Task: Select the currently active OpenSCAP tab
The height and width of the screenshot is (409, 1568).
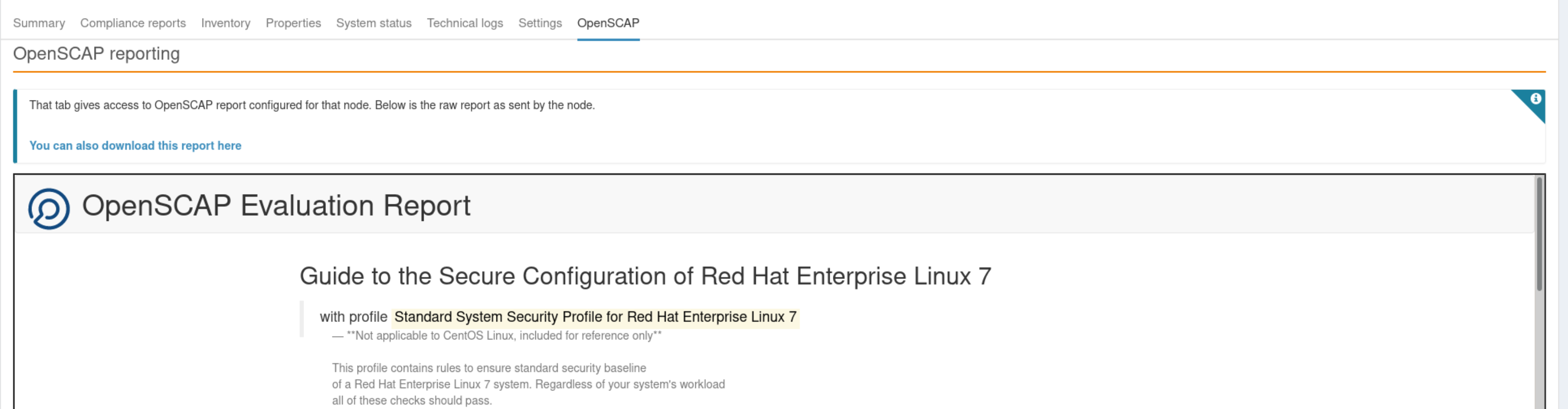Action: (x=608, y=23)
